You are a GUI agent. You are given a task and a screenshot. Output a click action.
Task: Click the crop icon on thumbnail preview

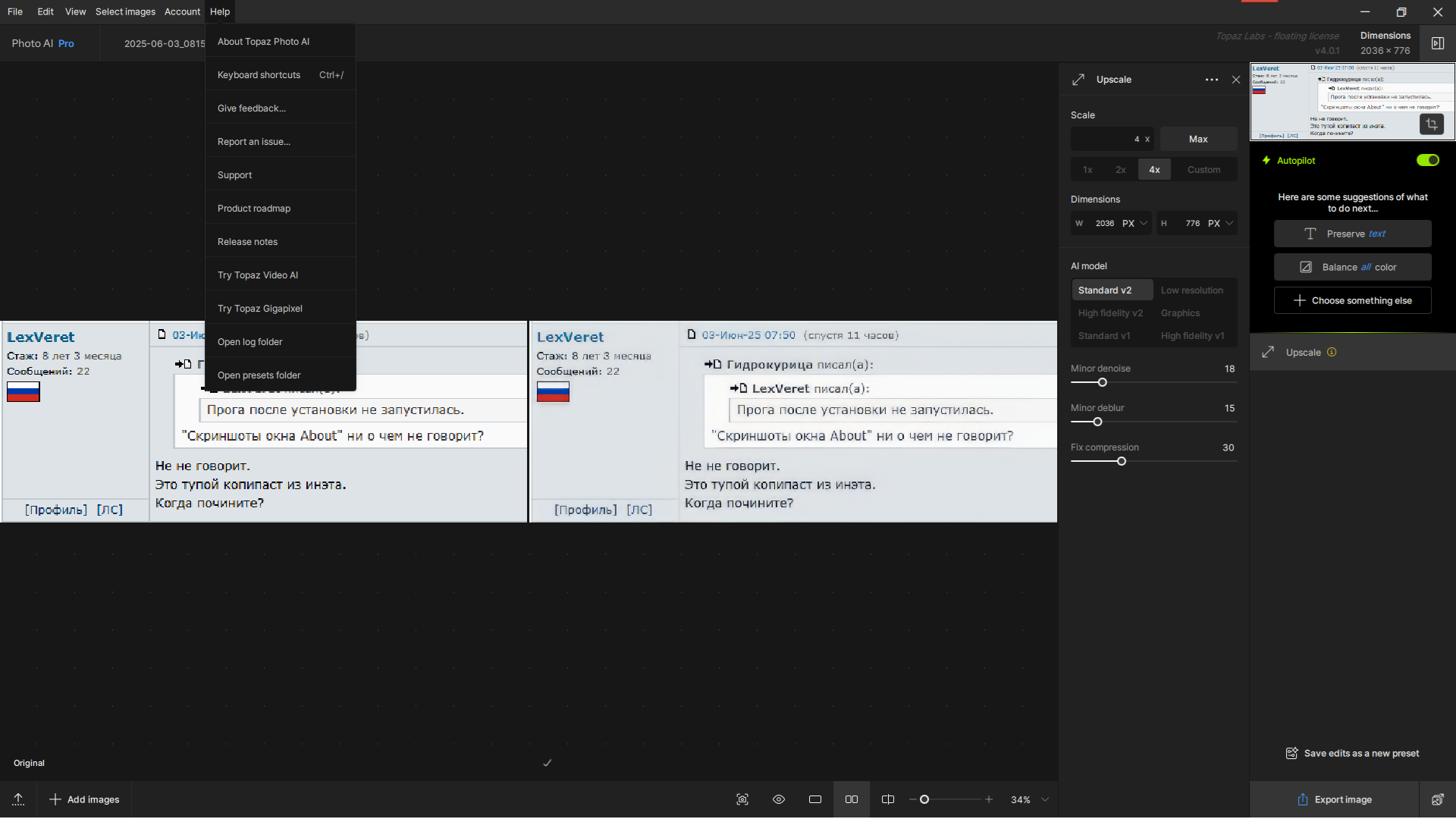(x=1431, y=124)
